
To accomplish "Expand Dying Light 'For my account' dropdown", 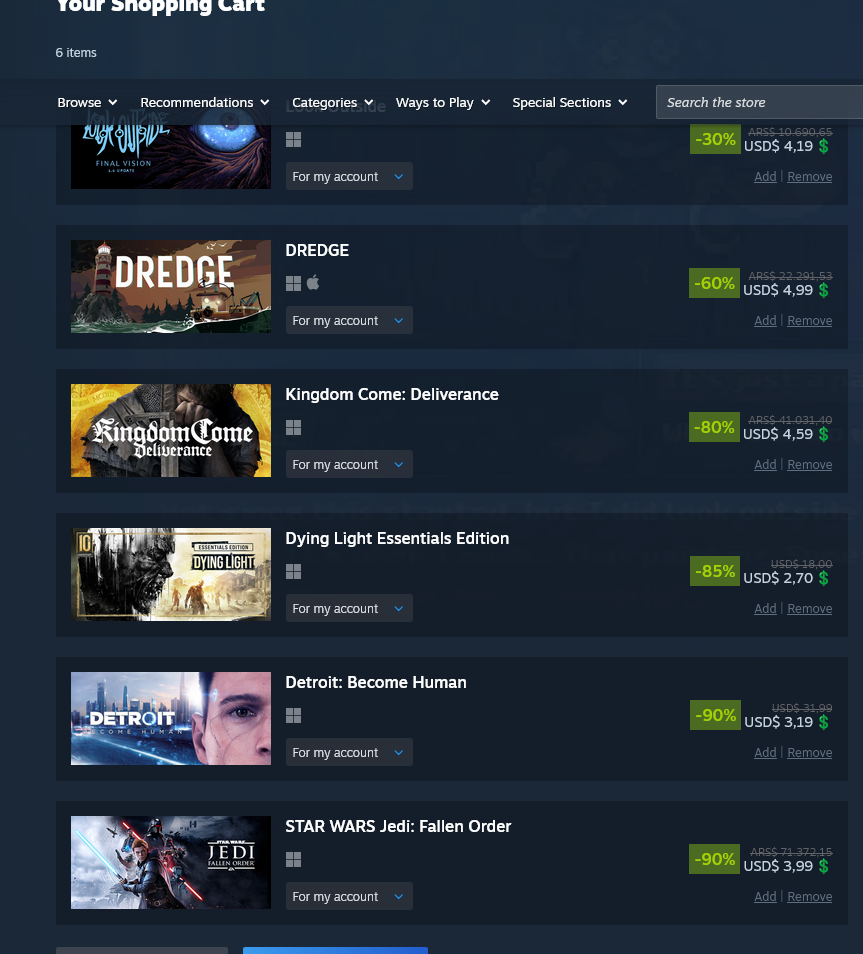I will coord(349,609).
